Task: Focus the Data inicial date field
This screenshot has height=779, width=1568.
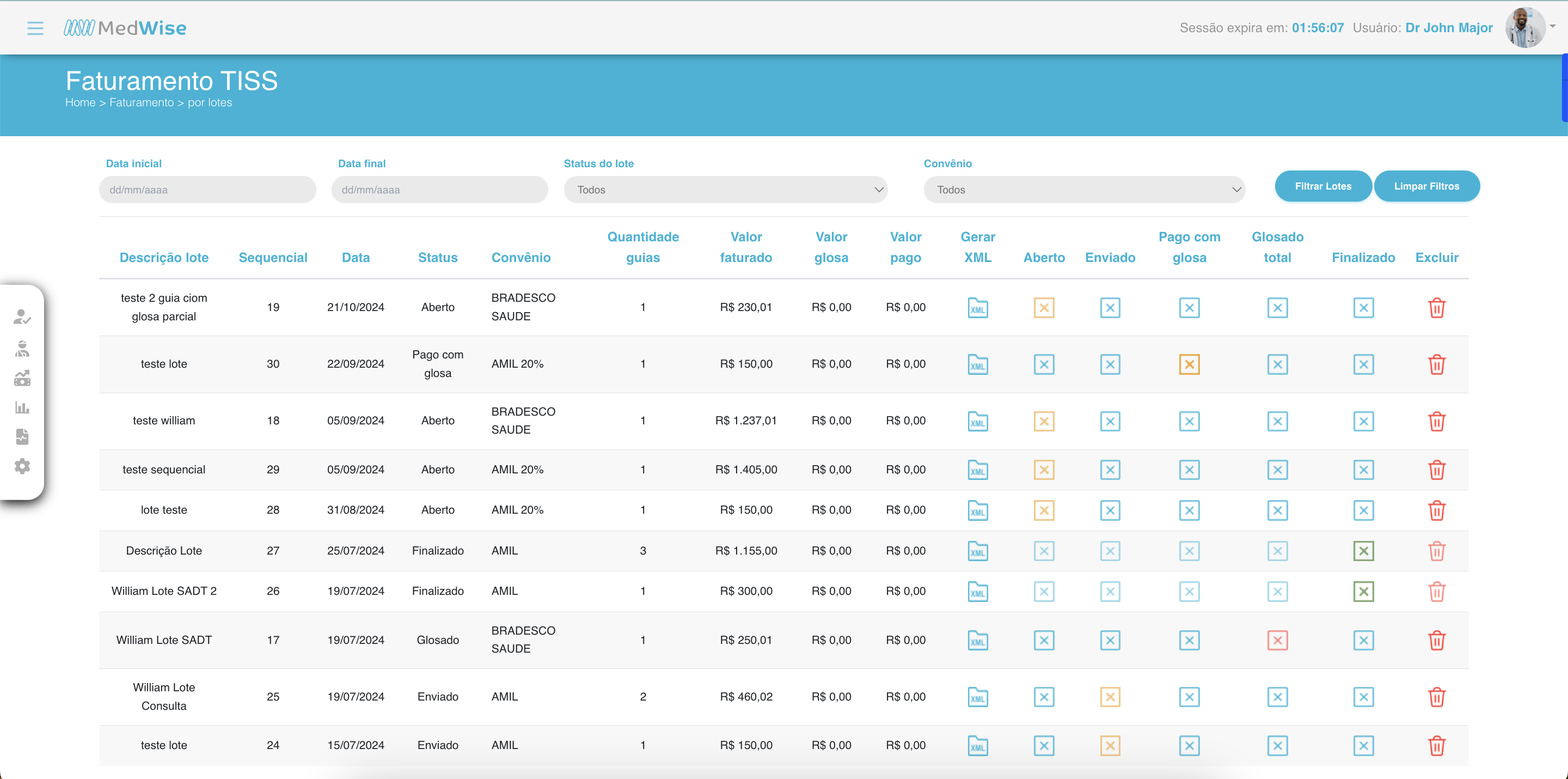Action: click(x=207, y=190)
